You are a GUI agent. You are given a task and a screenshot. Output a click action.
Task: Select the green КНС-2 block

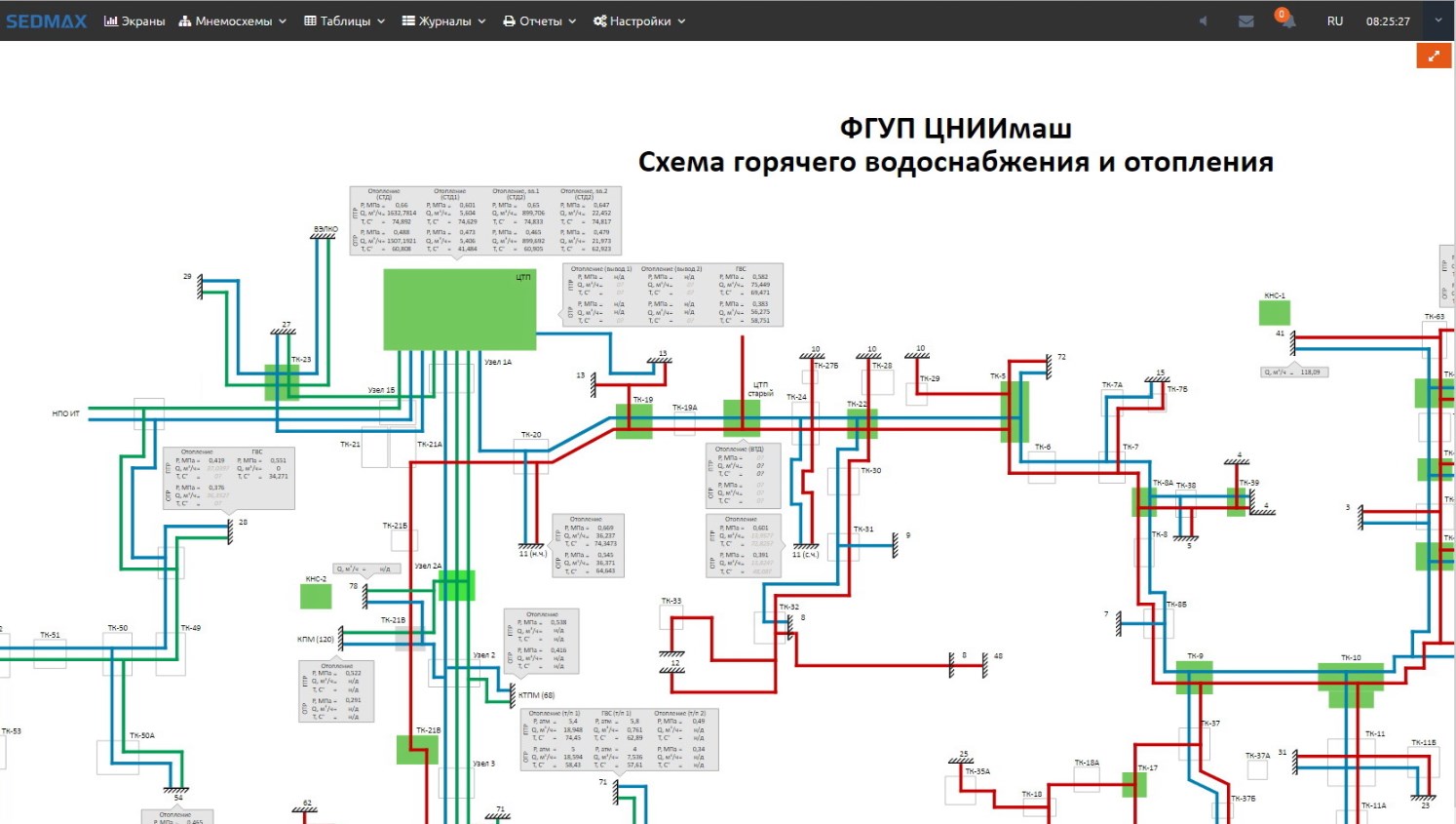(316, 595)
